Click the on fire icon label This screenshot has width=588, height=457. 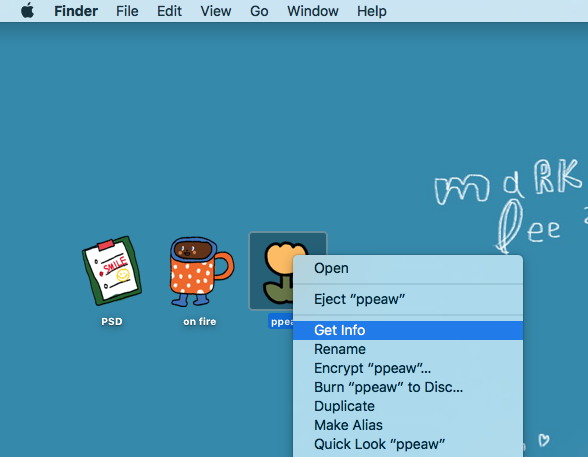click(200, 322)
